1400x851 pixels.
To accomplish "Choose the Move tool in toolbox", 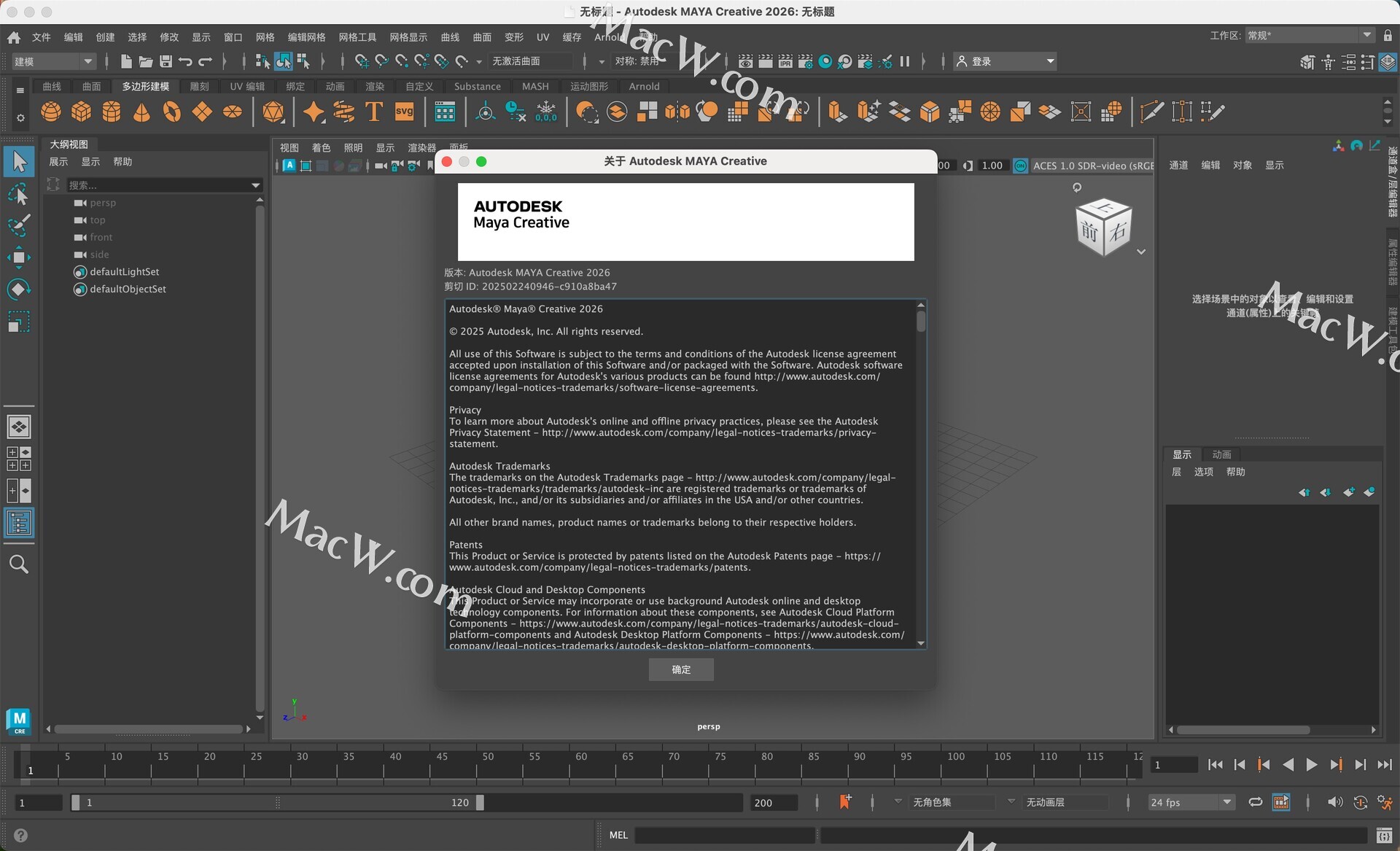I will pos(19,257).
